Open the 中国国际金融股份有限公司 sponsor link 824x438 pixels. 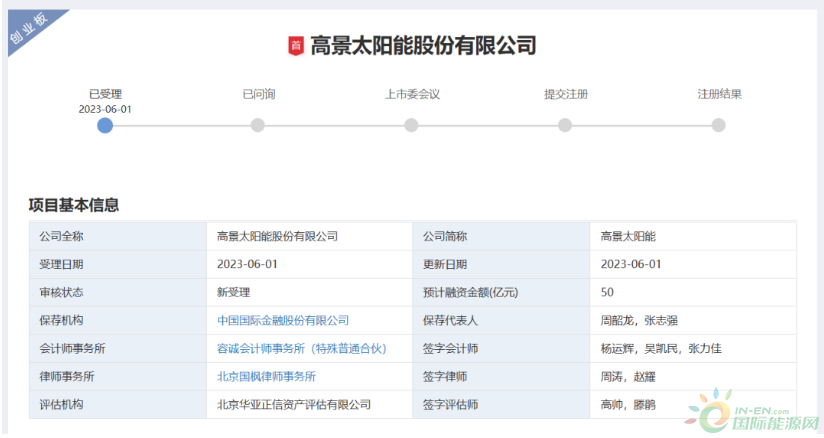[283, 320]
